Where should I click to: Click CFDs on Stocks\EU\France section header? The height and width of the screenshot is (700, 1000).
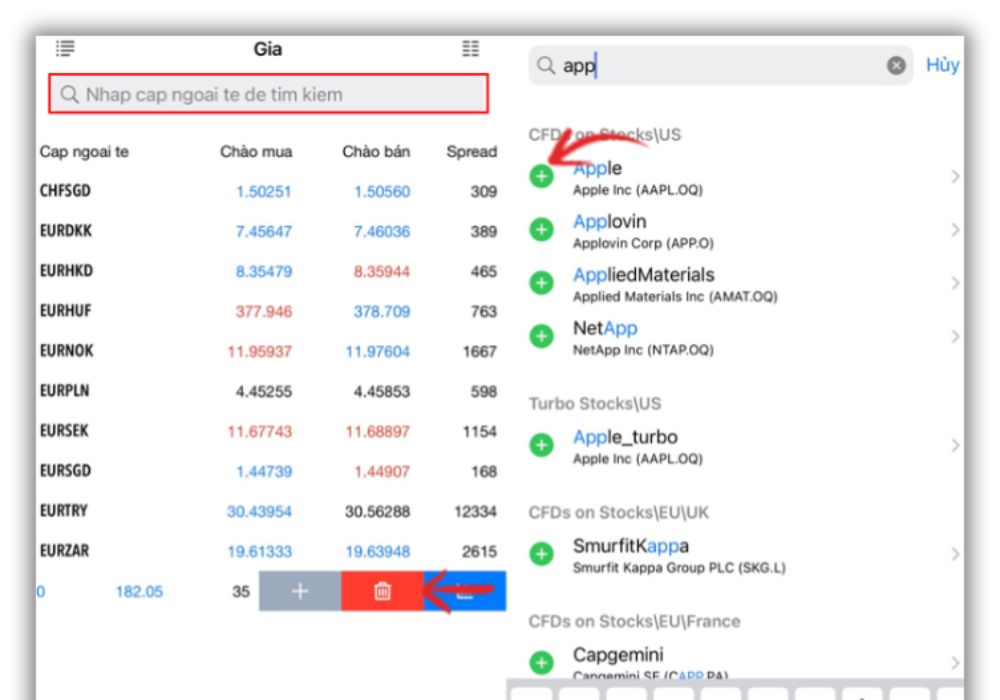pyautogui.click(x=634, y=622)
